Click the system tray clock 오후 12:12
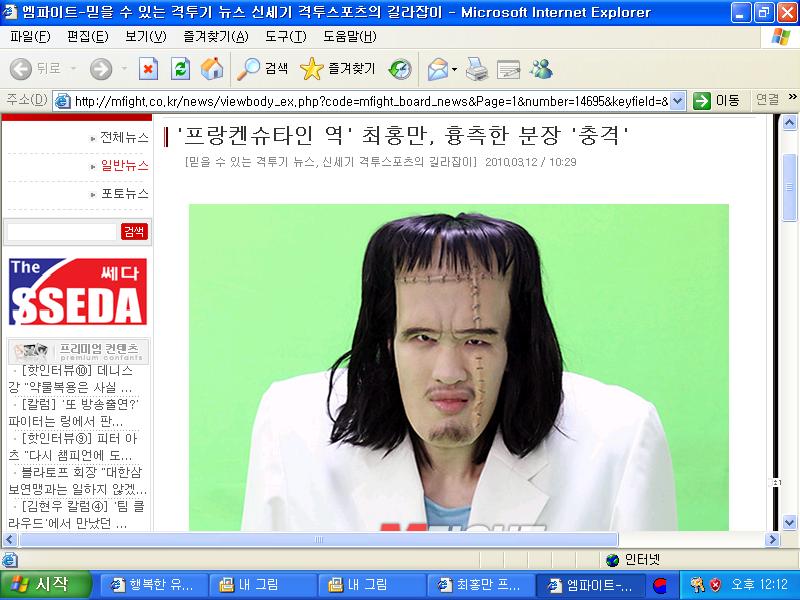Viewport: 800px width, 600px height. [759, 585]
